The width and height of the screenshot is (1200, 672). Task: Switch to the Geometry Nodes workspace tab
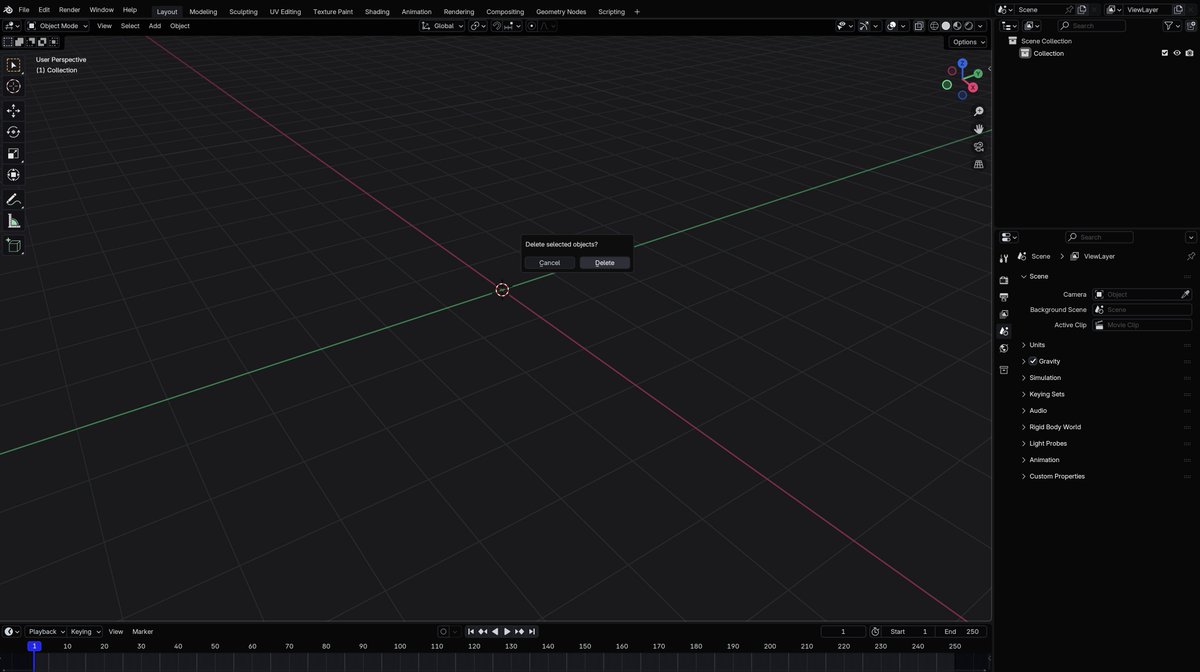coord(561,12)
